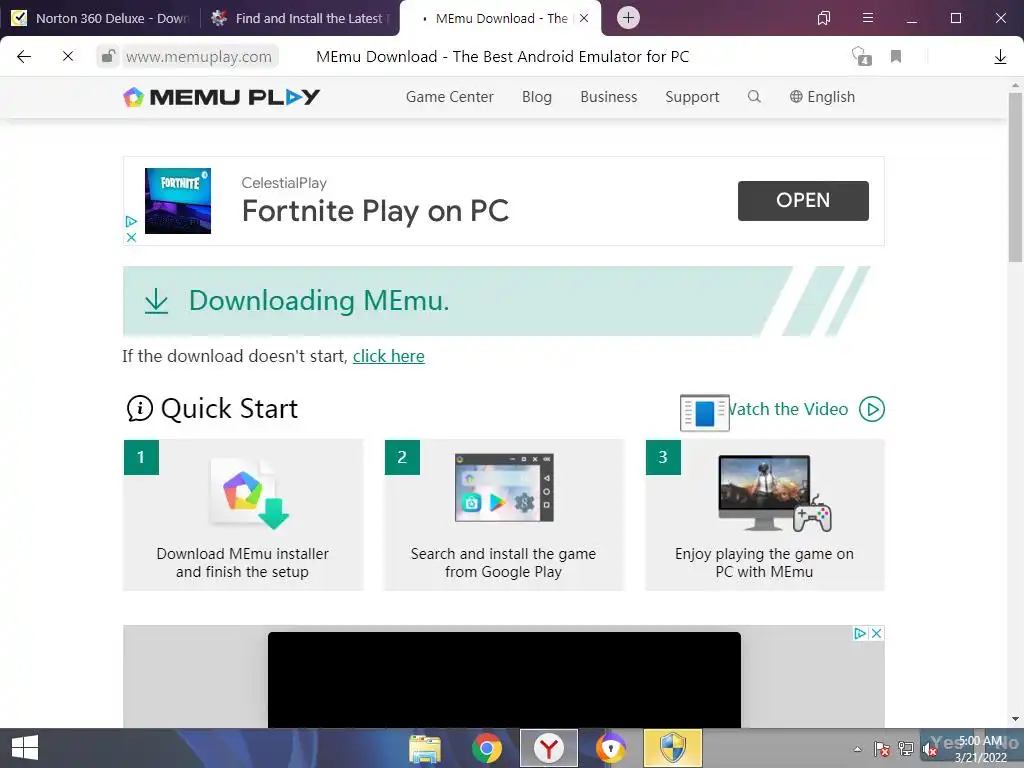Click the scrollbar up arrow
Image resolution: width=1024 pixels, height=768 pixels.
pyautogui.click(x=1016, y=85)
